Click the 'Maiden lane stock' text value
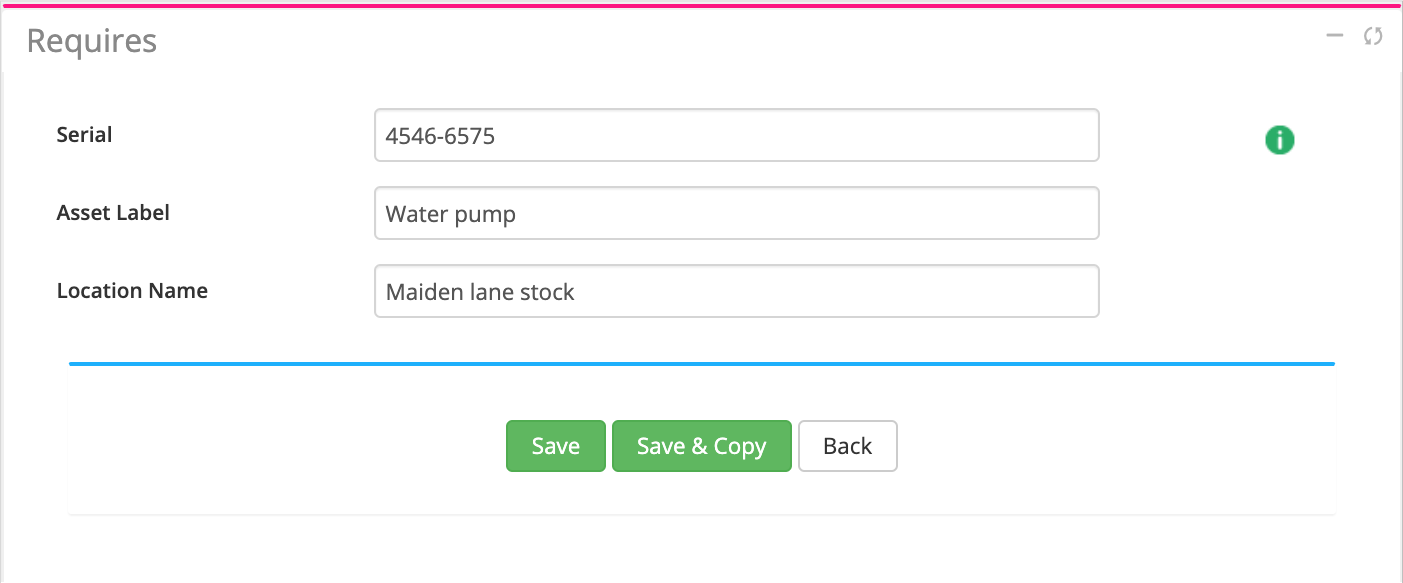The width and height of the screenshot is (1403, 583). click(x=480, y=292)
